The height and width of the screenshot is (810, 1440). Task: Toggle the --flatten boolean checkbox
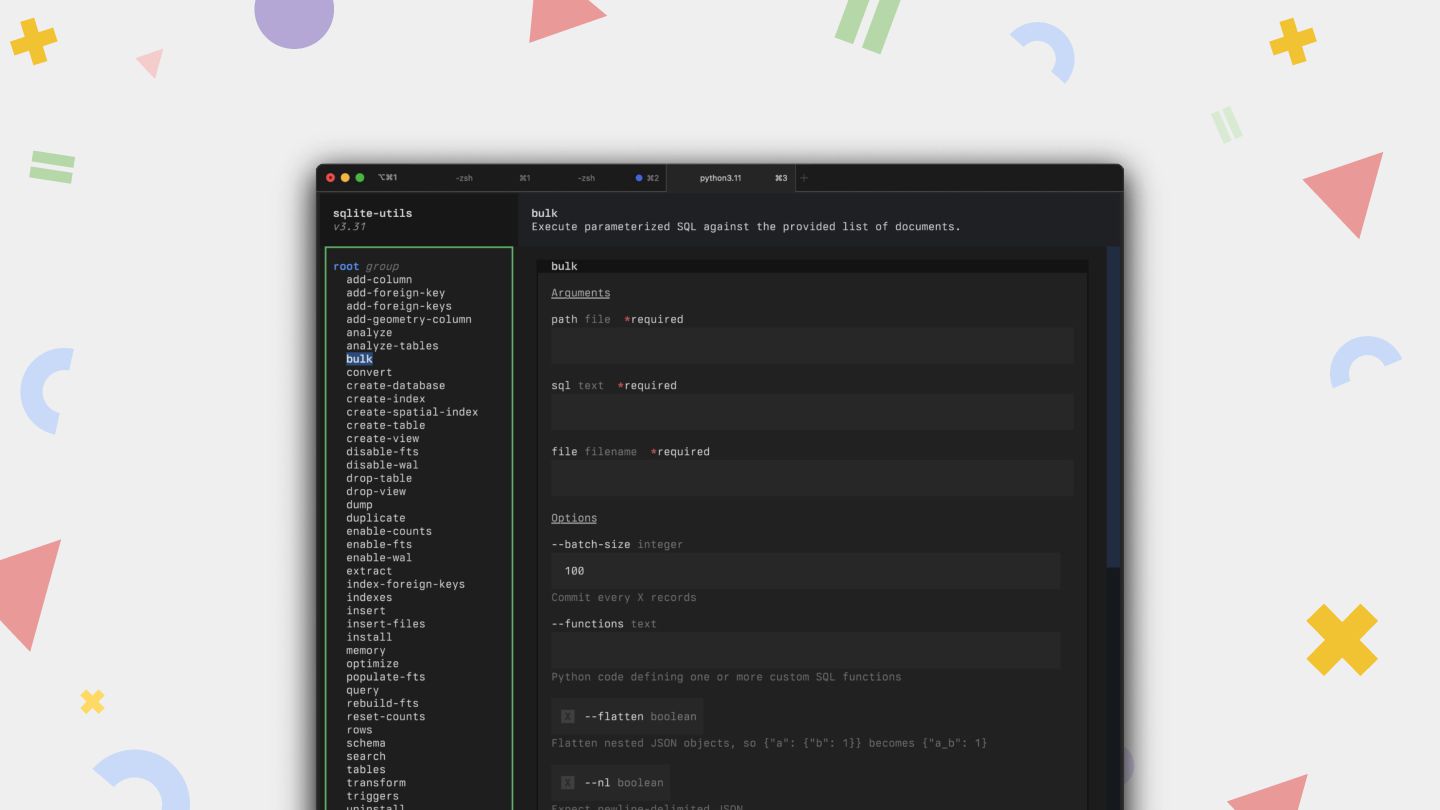pyautogui.click(x=568, y=716)
